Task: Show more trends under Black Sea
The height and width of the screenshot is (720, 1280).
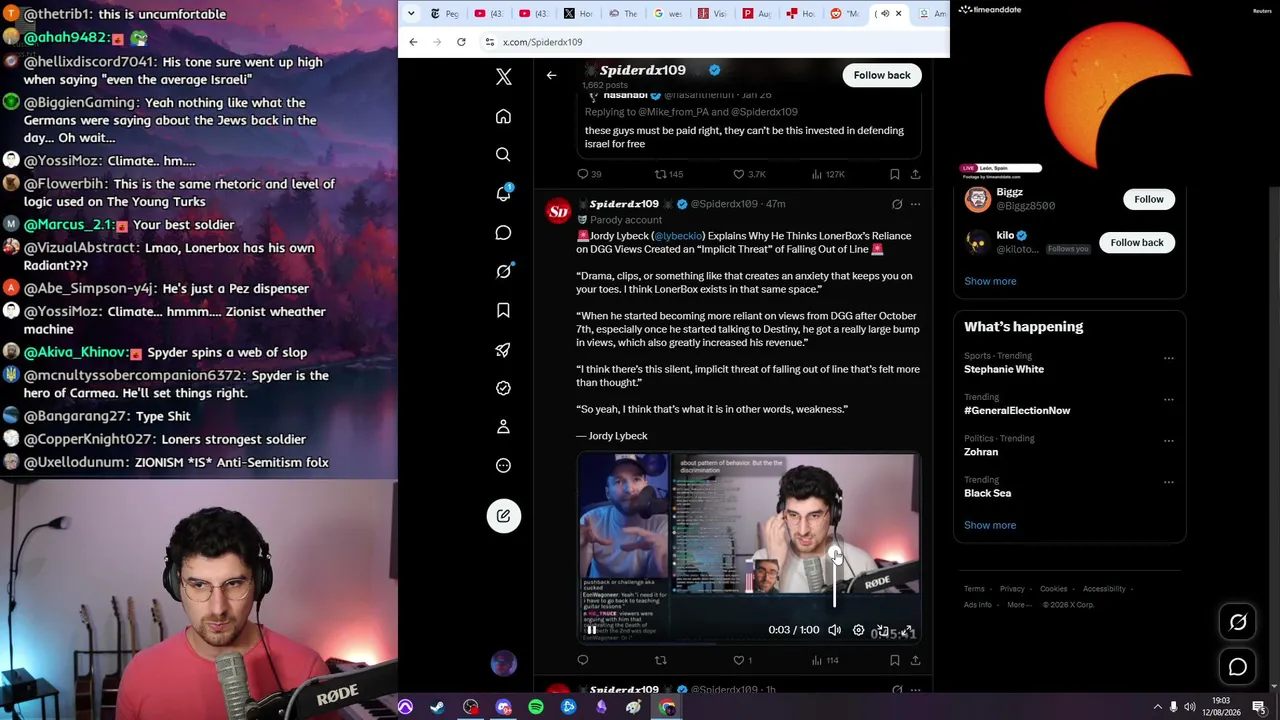Action: (x=990, y=525)
